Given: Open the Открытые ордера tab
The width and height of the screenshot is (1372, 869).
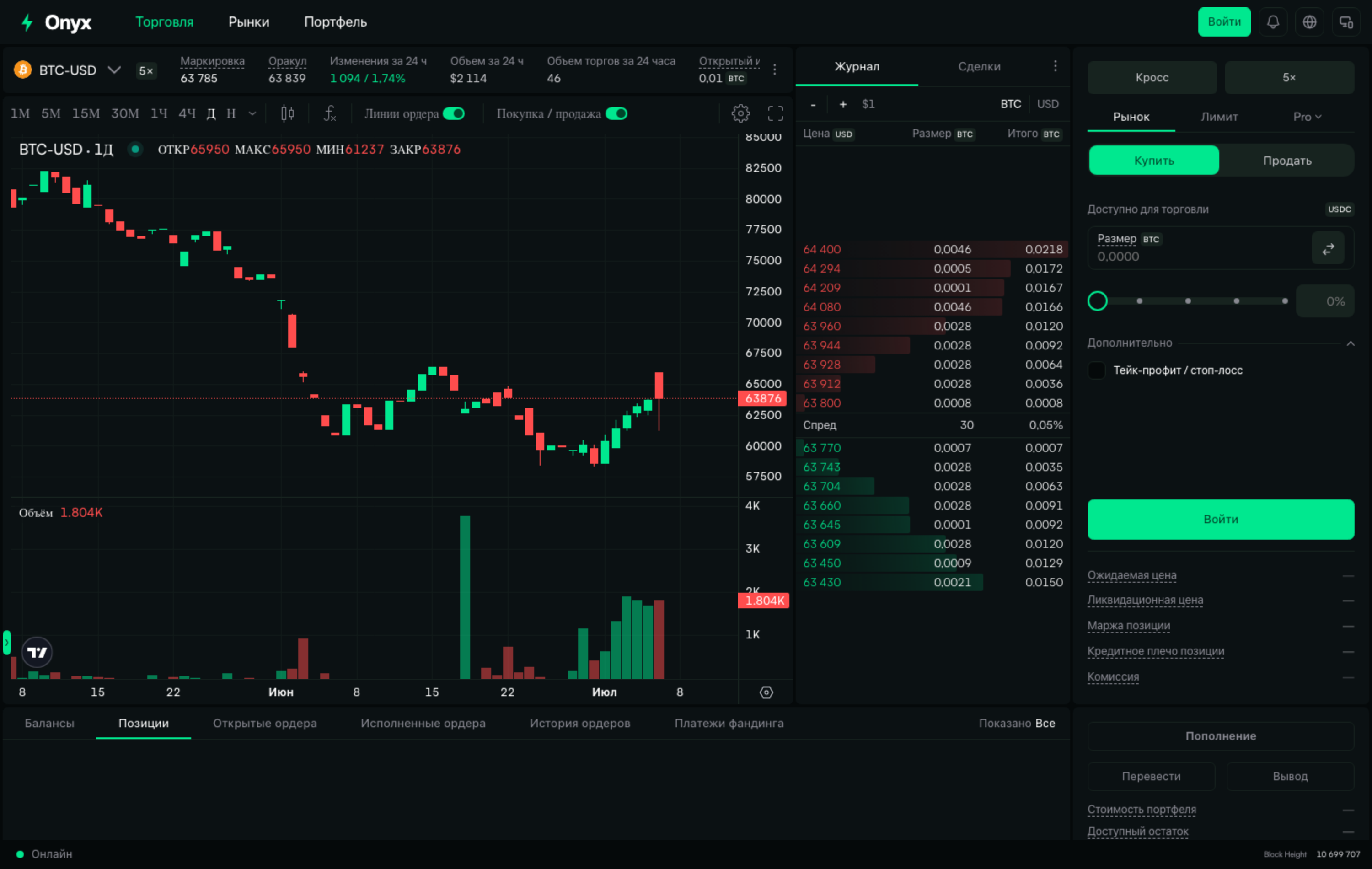Looking at the screenshot, I should pos(265,723).
